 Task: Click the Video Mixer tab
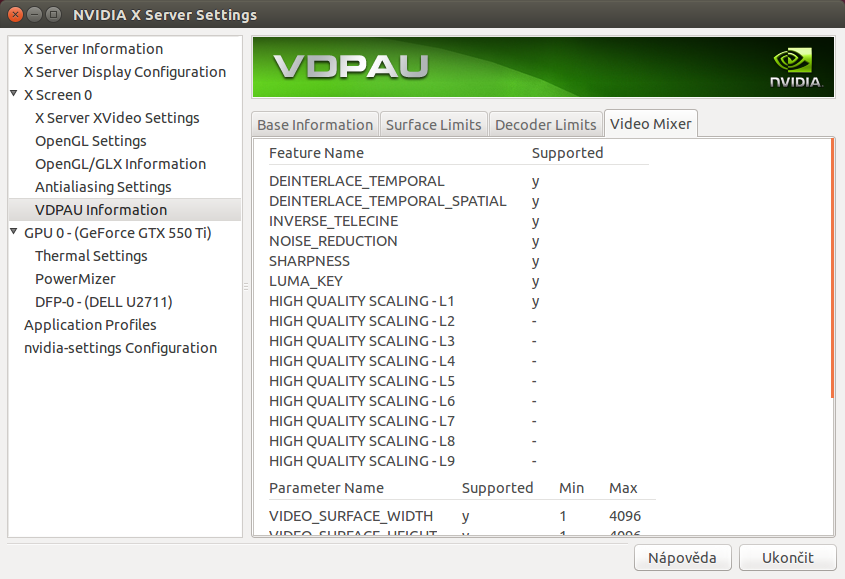[x=651, y=123]
